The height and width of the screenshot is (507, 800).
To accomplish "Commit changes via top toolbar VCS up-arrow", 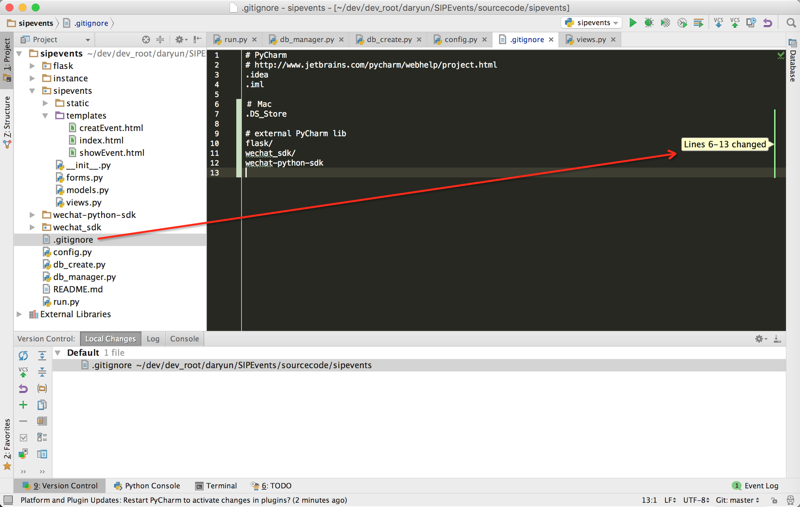I will click(735, 22).
